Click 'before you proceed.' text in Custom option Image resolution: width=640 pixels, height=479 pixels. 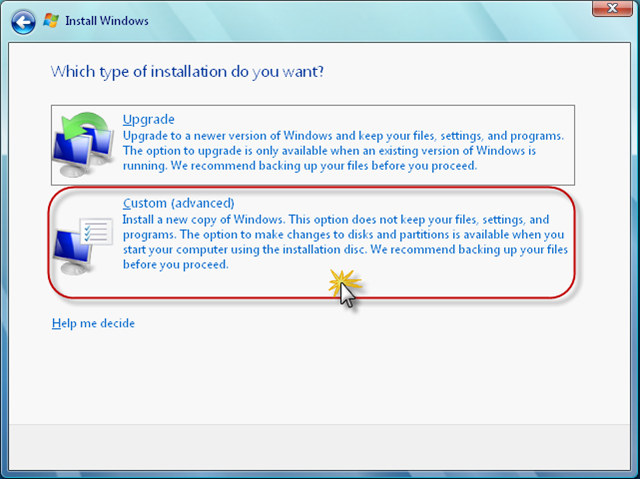click(176, 264)
